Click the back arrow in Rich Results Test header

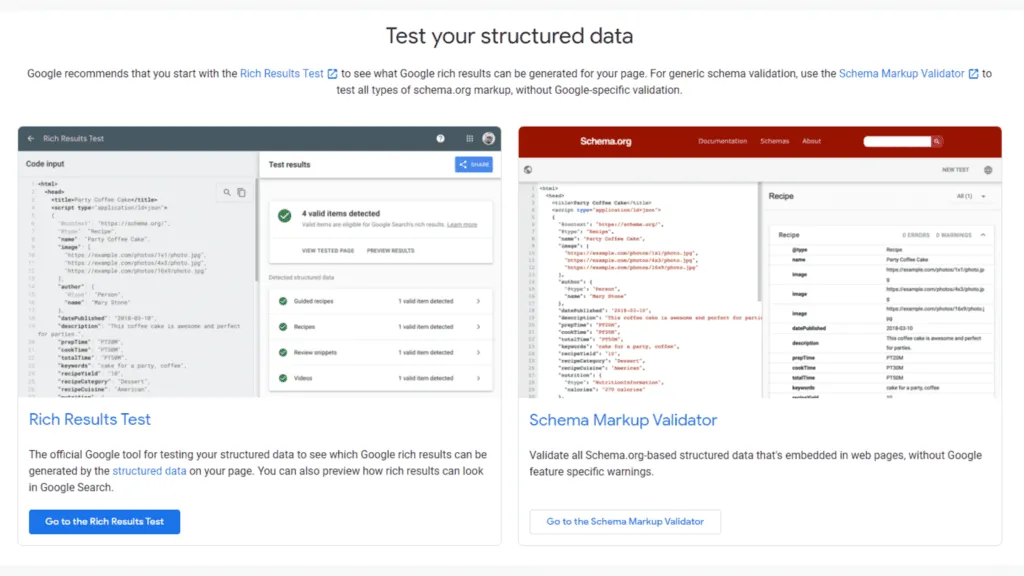click(31, 138)
